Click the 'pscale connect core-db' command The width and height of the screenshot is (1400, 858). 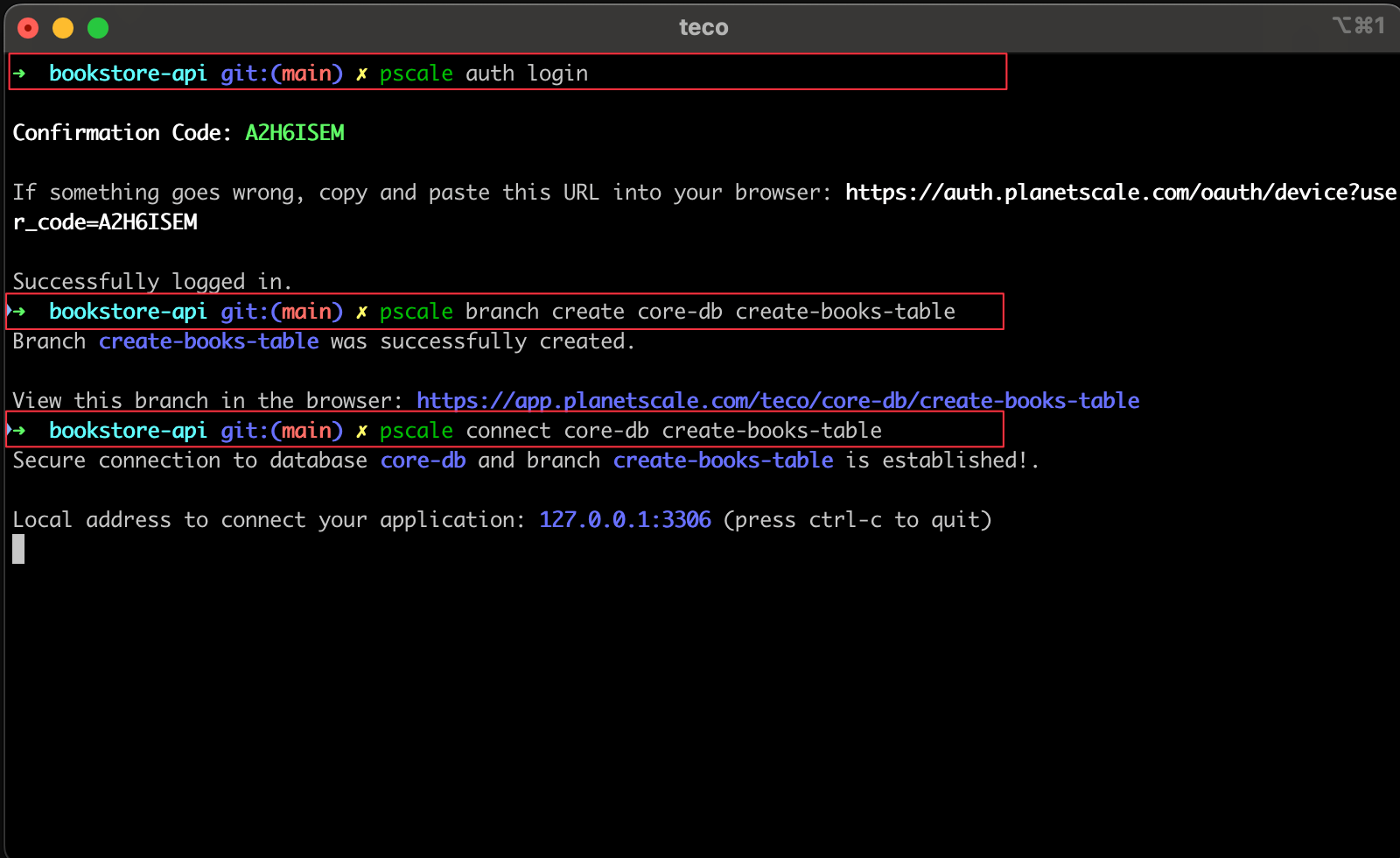631,431
